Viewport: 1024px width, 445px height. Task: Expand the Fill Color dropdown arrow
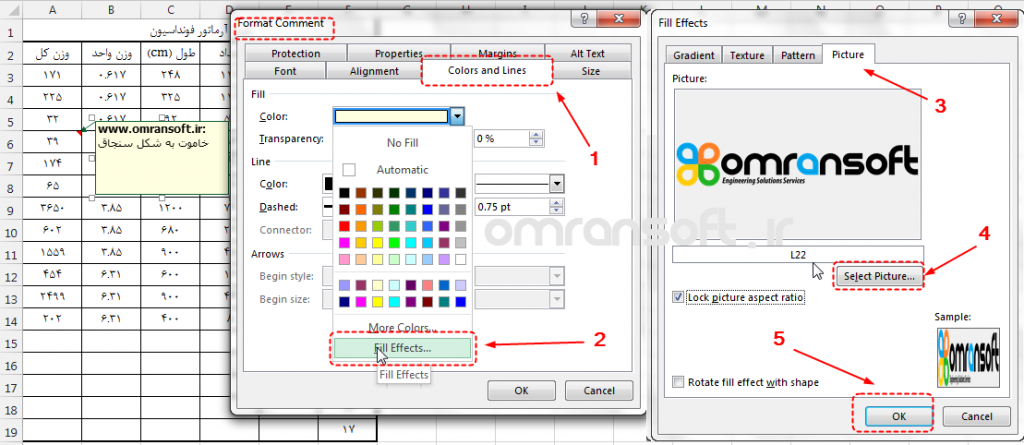point(458,116)
